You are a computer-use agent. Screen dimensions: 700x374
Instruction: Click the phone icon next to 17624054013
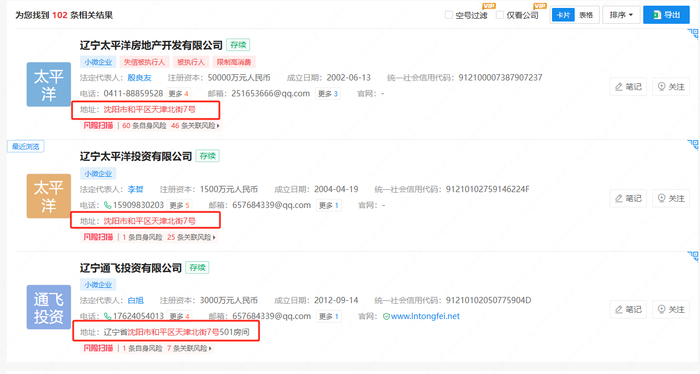pos(108,316)
